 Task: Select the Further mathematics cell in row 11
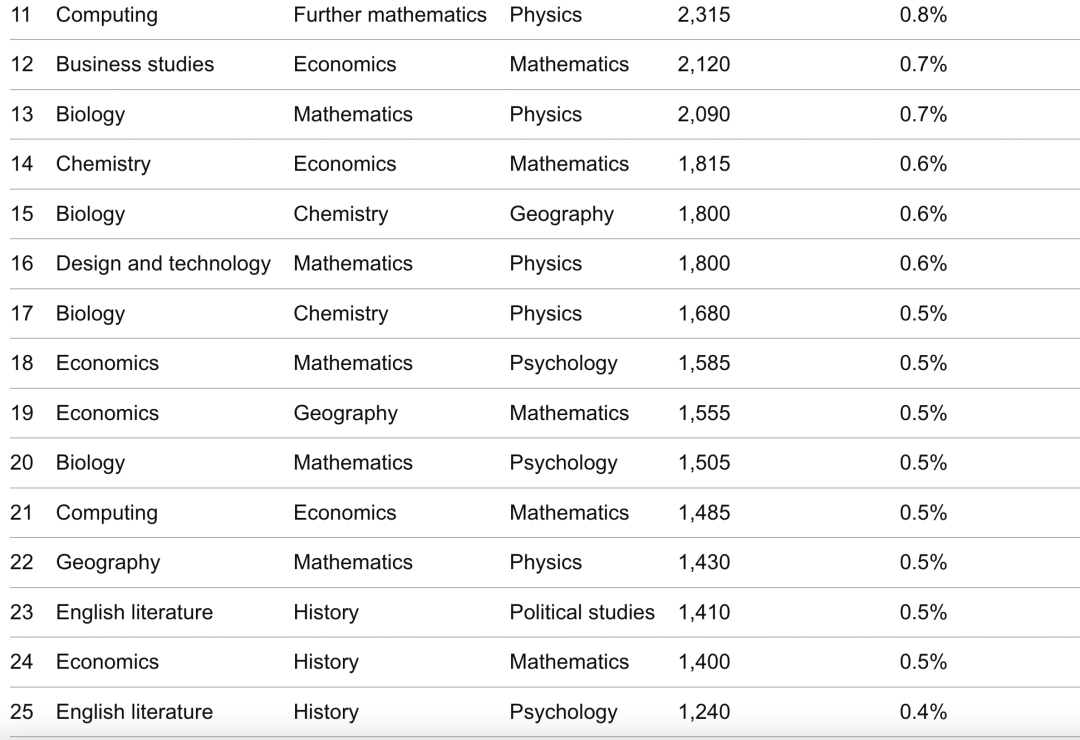[x=390, y=14]
